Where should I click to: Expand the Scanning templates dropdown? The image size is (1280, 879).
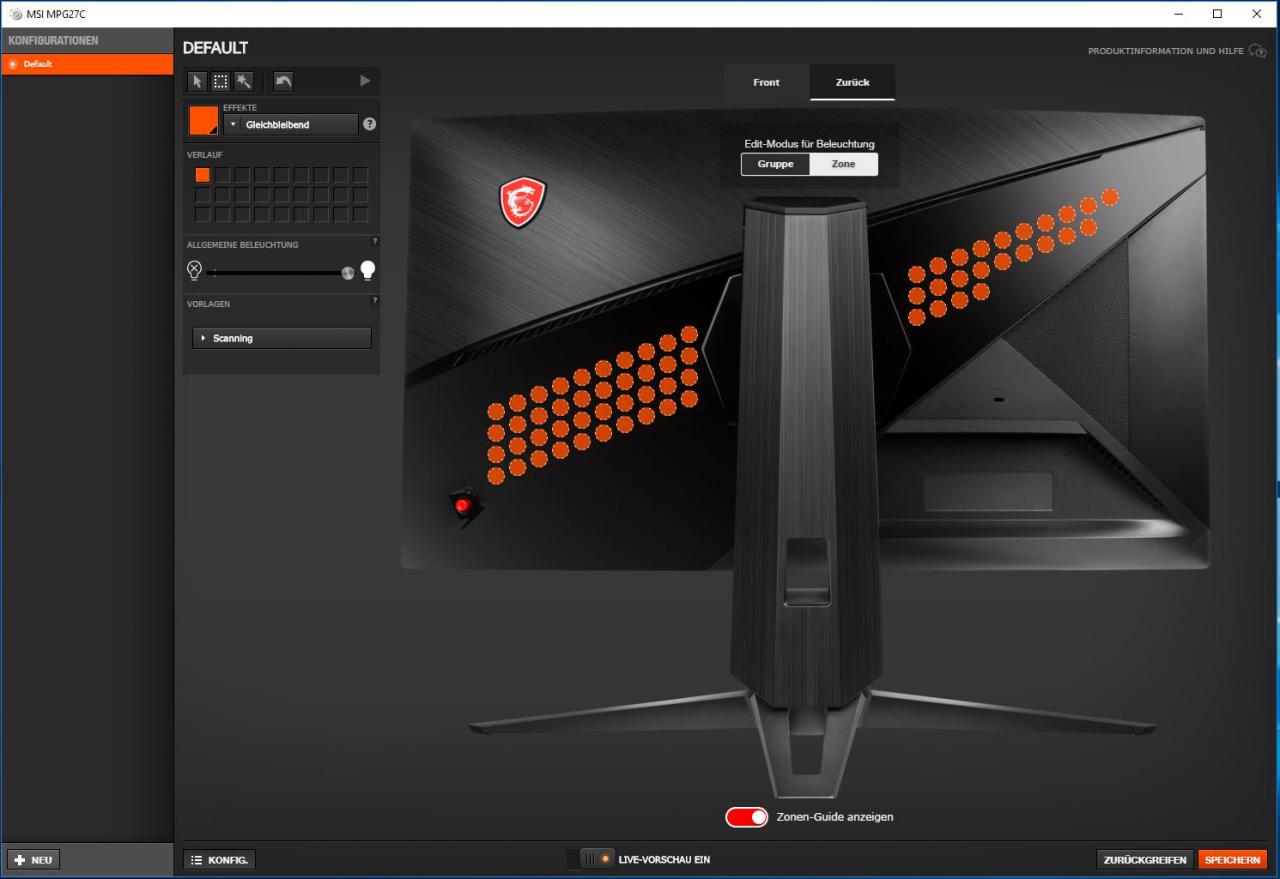tap(281, 338)
